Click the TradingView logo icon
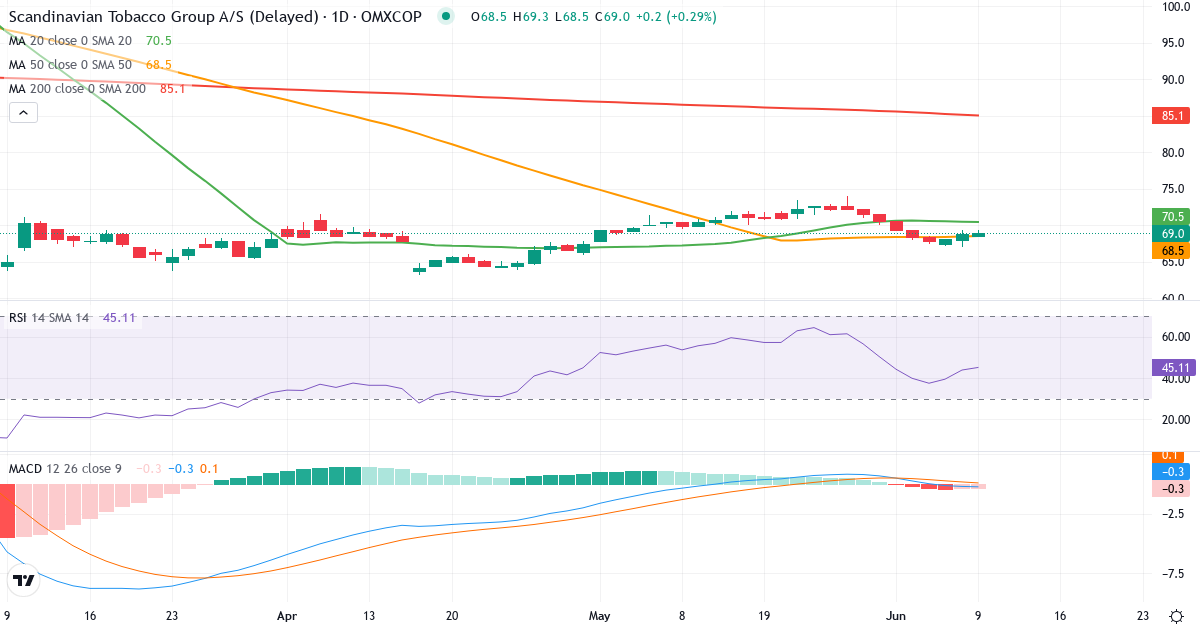The width and height of the screenshot is (1200, 630). point(24,580)
